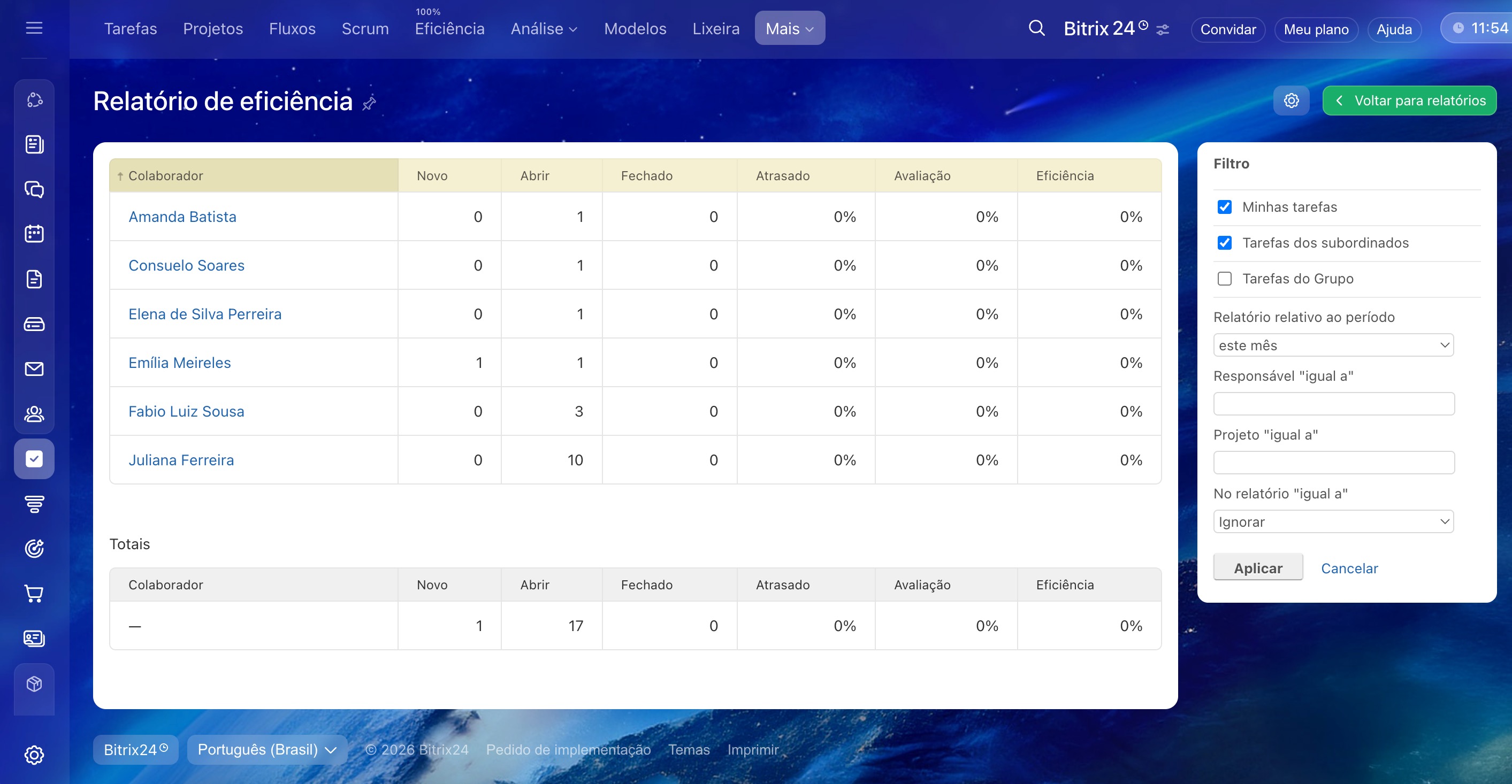Image resolution: width=1512 pixels, height=784 pixels.
Task: Switch to the Scrum tab
Action: 365,29
